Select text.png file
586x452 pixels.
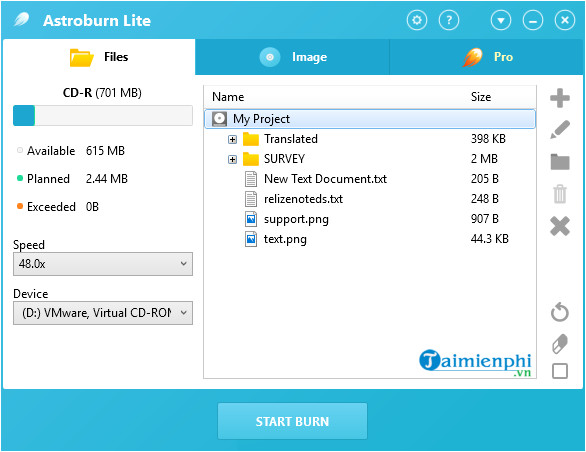pyautogui.click(x=370, y=239)
